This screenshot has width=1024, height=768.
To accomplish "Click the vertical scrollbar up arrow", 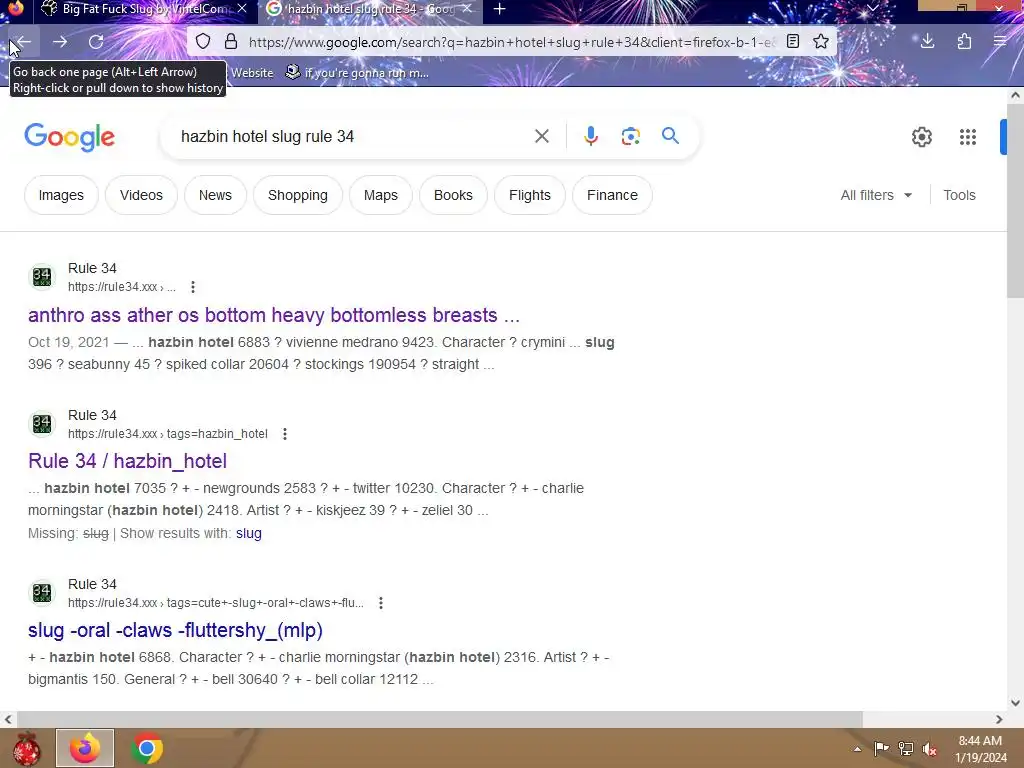I will (x=1015, y=95).
